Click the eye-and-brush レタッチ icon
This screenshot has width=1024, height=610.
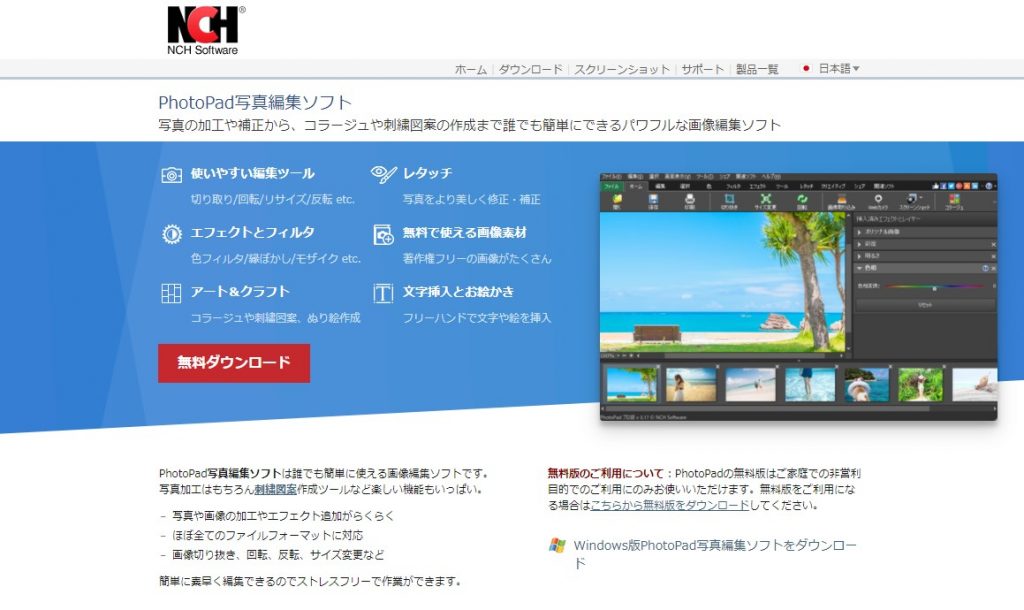click(383, 174)
